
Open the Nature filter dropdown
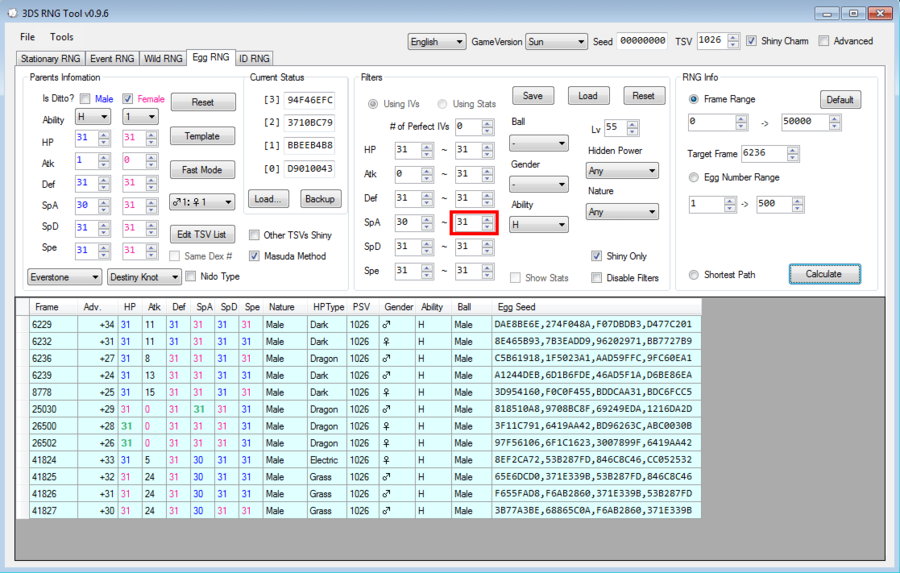(x=622, y=212)
